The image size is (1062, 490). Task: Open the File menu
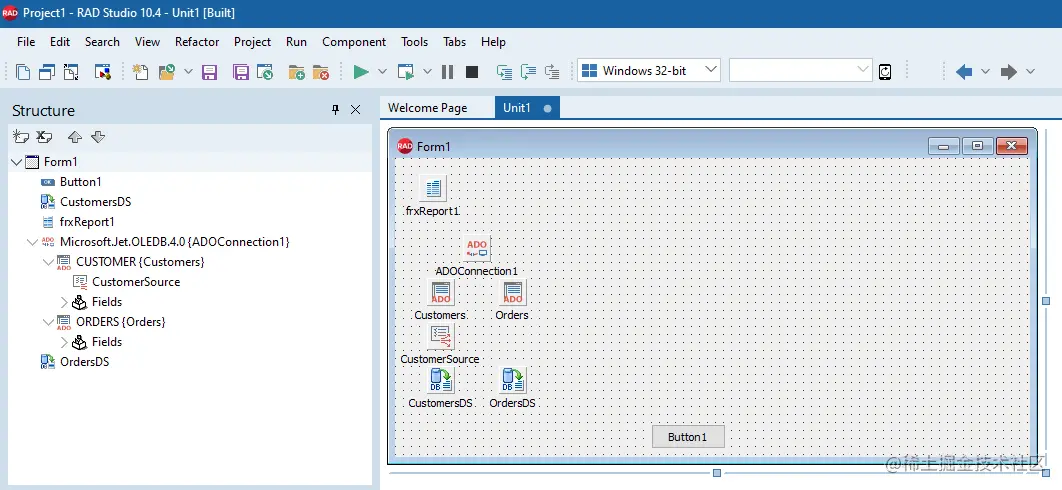pos(26,42)
